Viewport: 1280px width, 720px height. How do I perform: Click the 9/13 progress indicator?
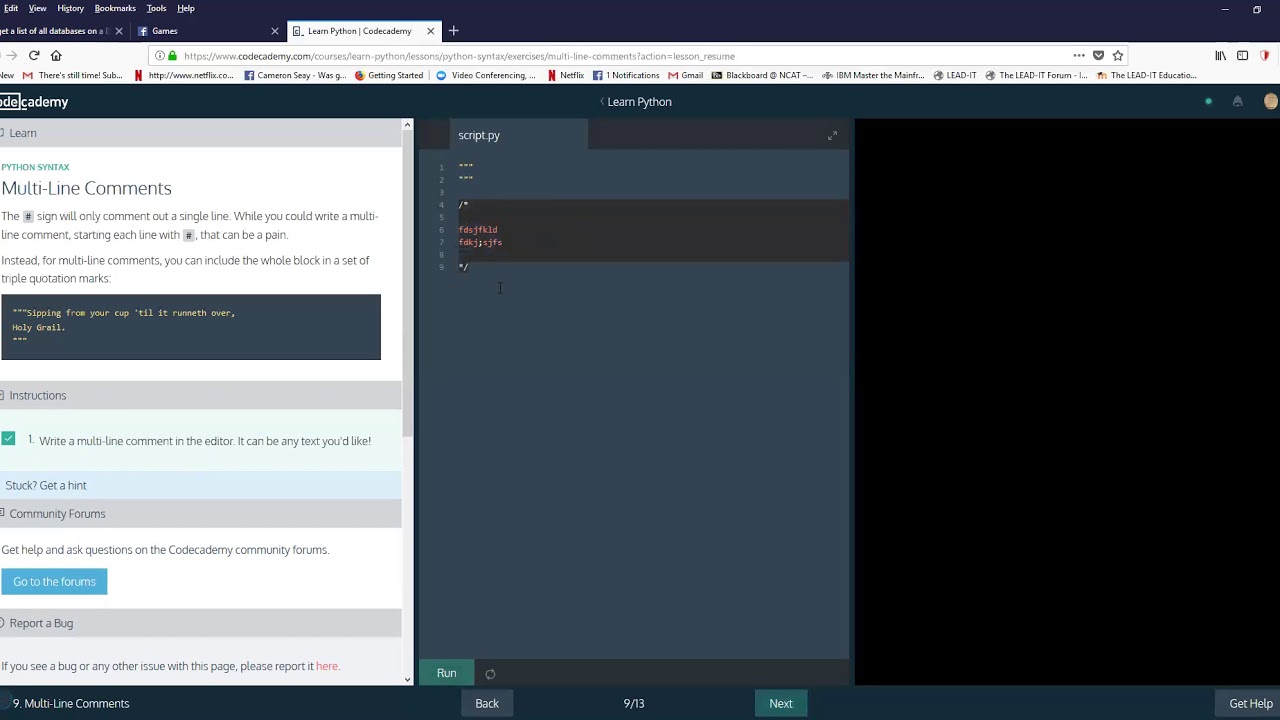[x=634, y=703]
